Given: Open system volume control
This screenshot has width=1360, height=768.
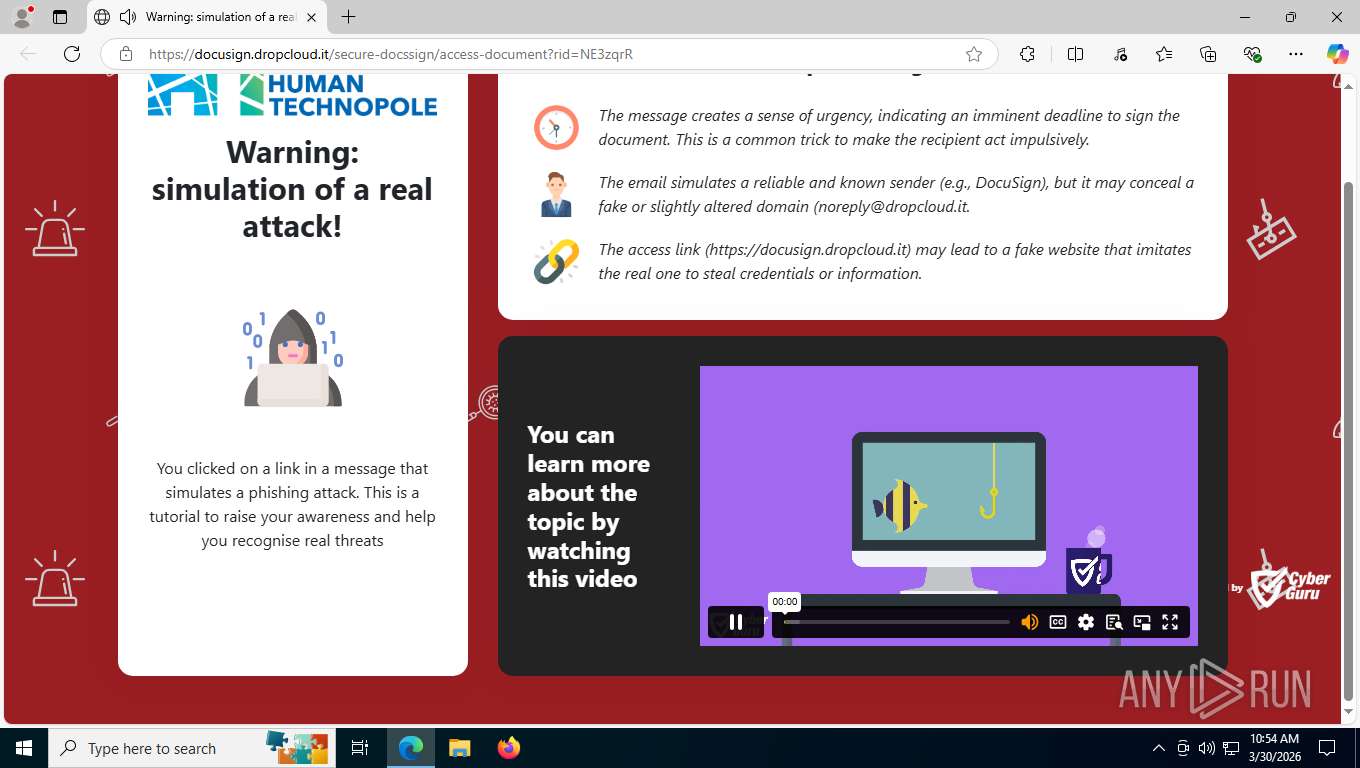Looking at the screenshot, I should 1206,748.
